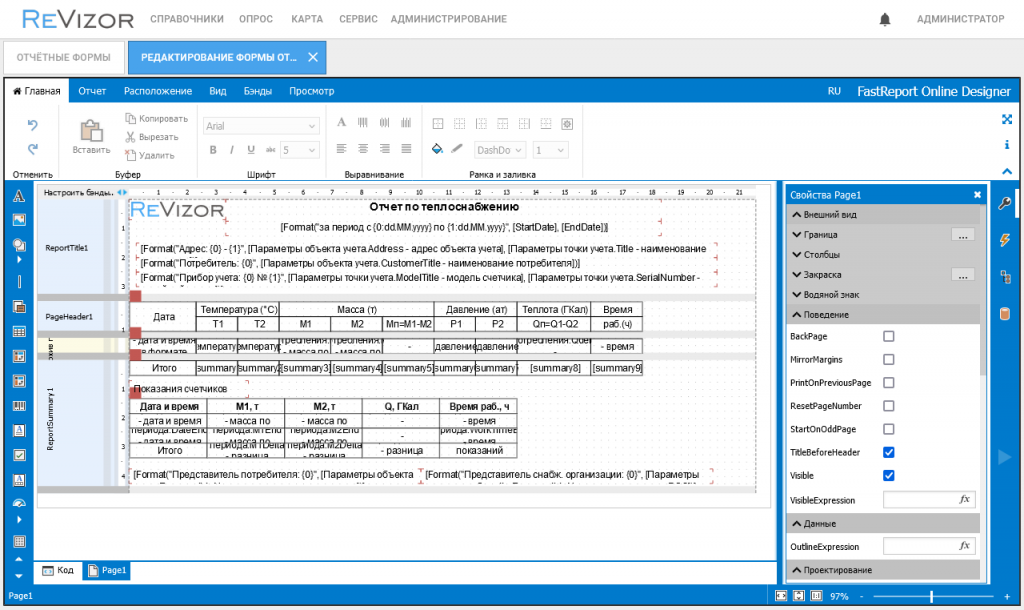
Task: Pick the fill color bucket tool
Action: point(438,150)
